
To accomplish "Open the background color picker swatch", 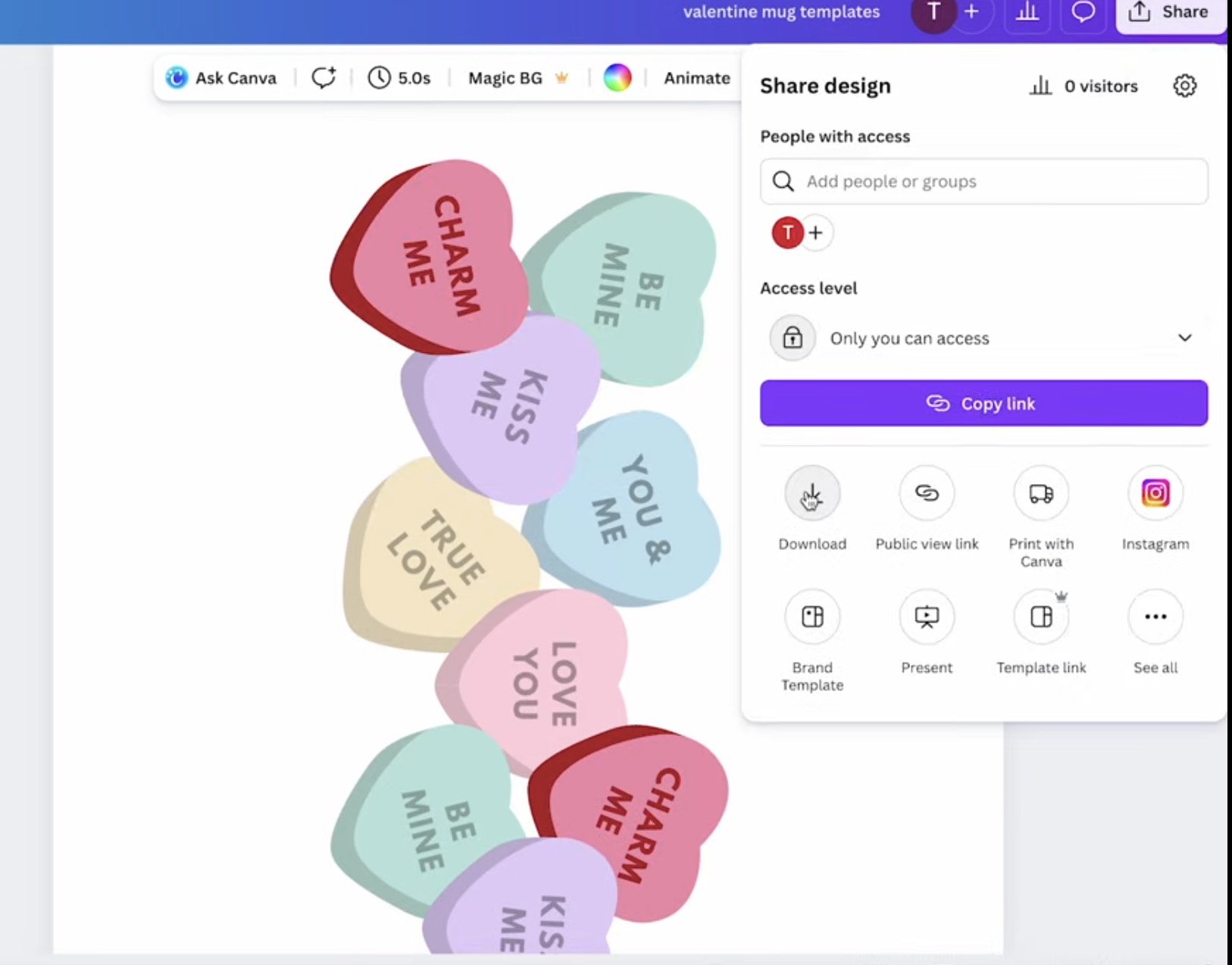I will tap(617, 78).
